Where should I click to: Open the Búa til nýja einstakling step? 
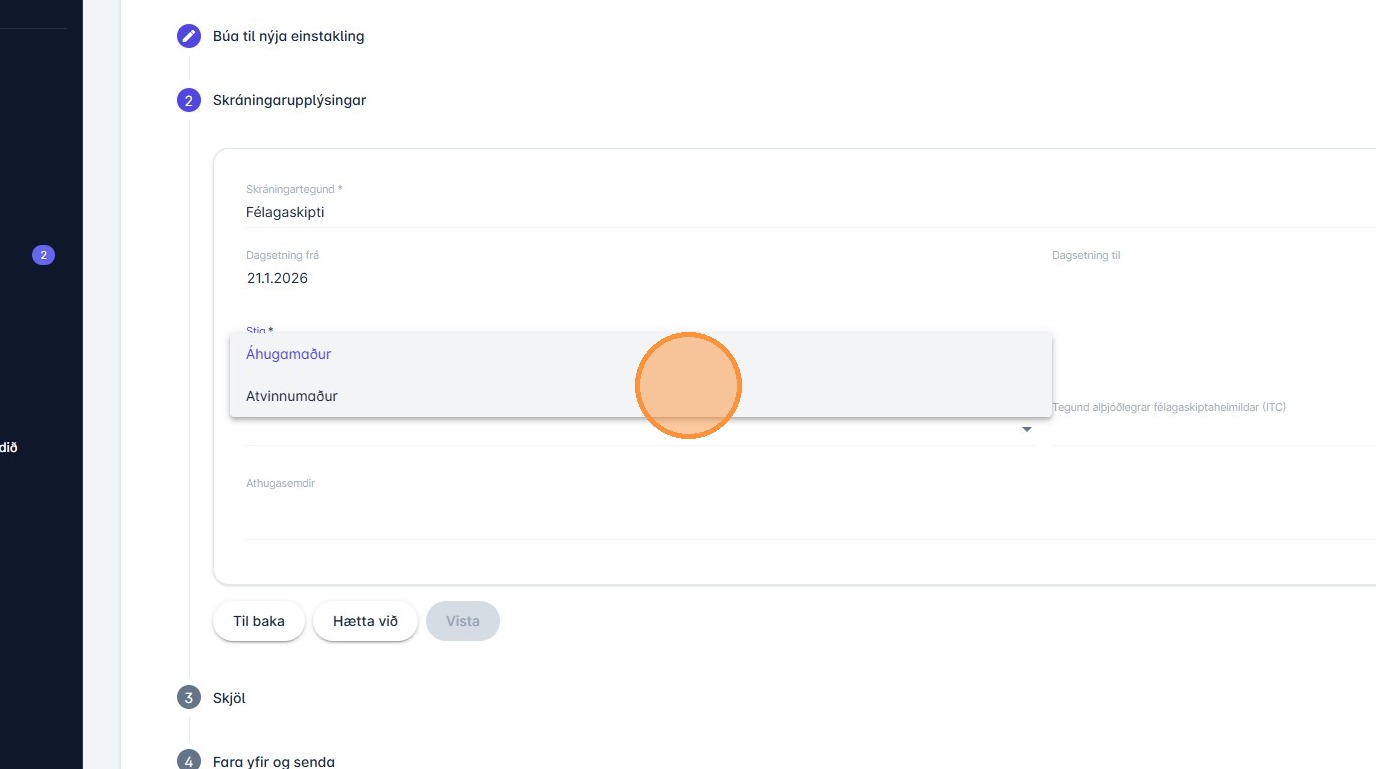288,36
